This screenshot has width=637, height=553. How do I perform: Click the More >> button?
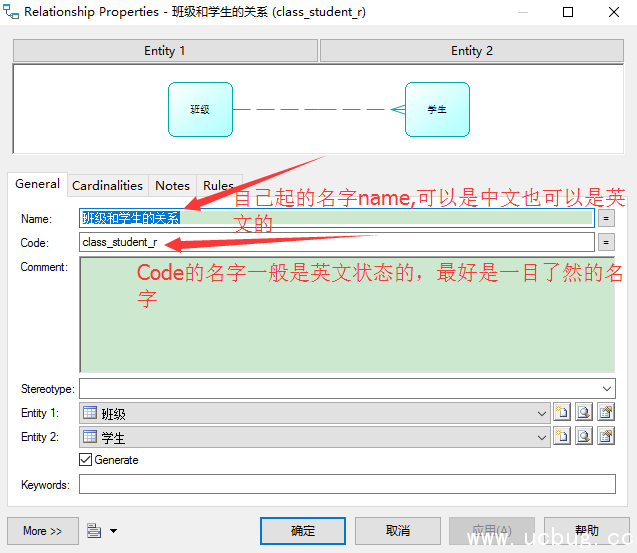coord(43,531)
